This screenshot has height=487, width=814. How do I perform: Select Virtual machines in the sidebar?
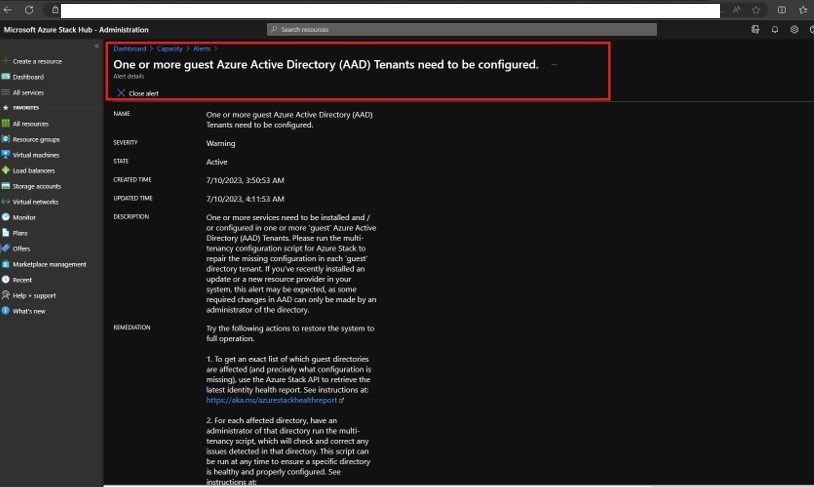[36, 155]
